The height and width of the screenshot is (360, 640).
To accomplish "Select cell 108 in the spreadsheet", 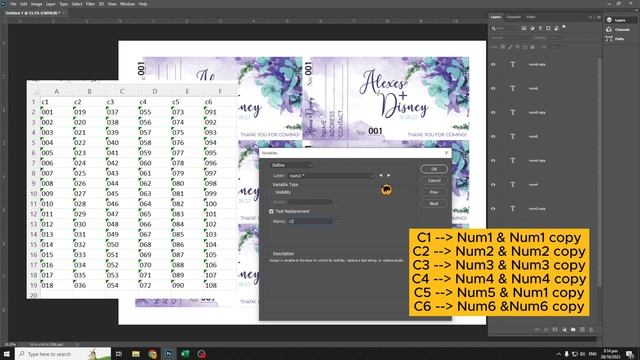I will (220, 285).
